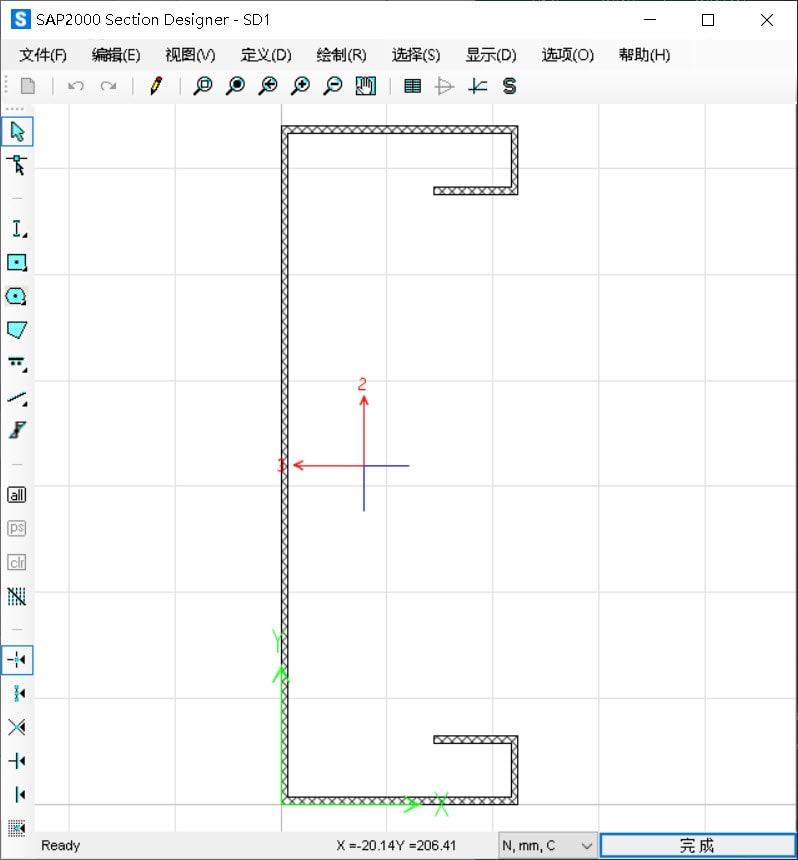Image resolution: width=798 pixels, height=860 pixels.
Task: Open the 帮助(H) menu
Action: click(644, 55)
